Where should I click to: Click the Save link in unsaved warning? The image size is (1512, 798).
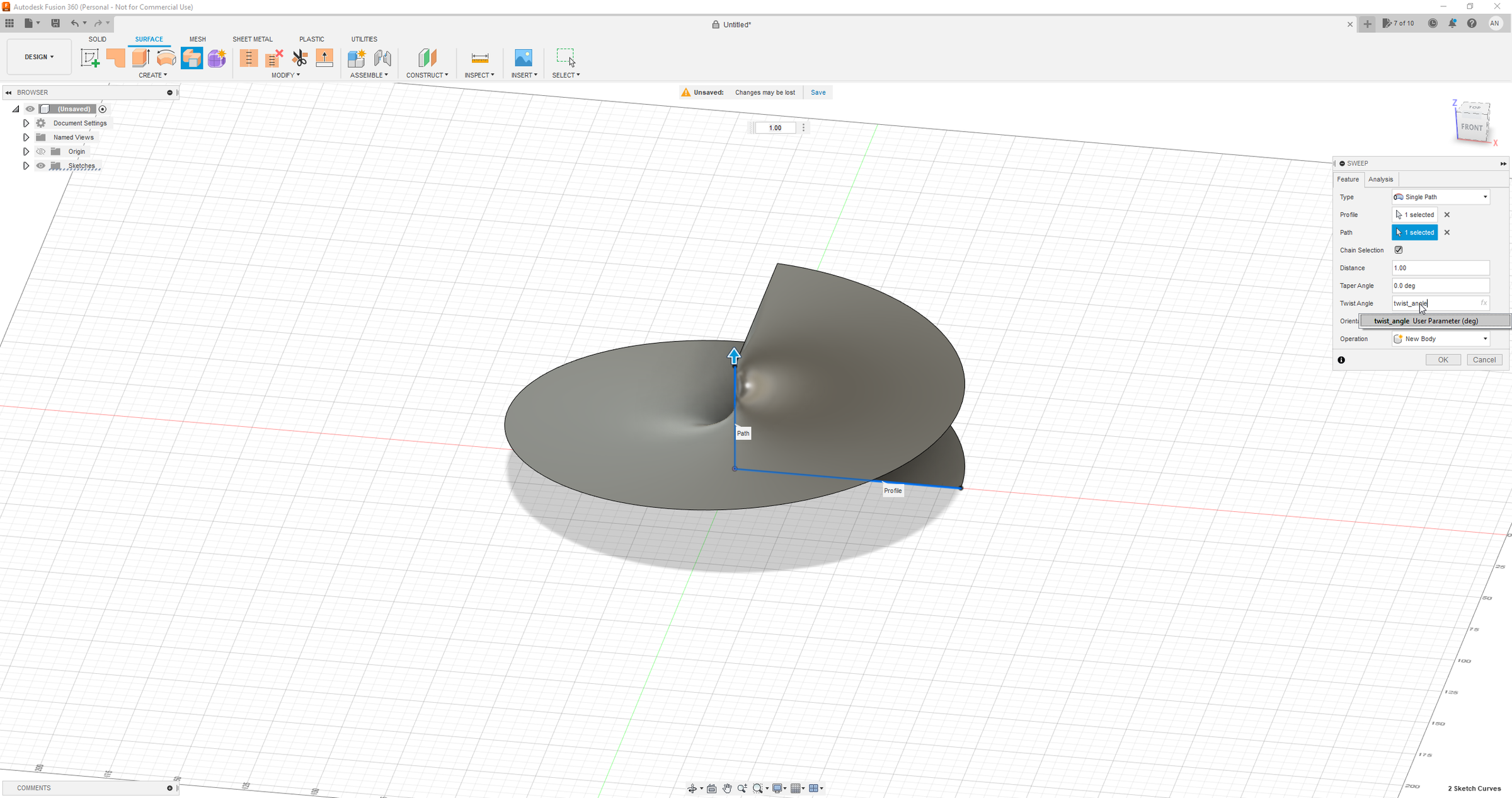pos(818,93)
